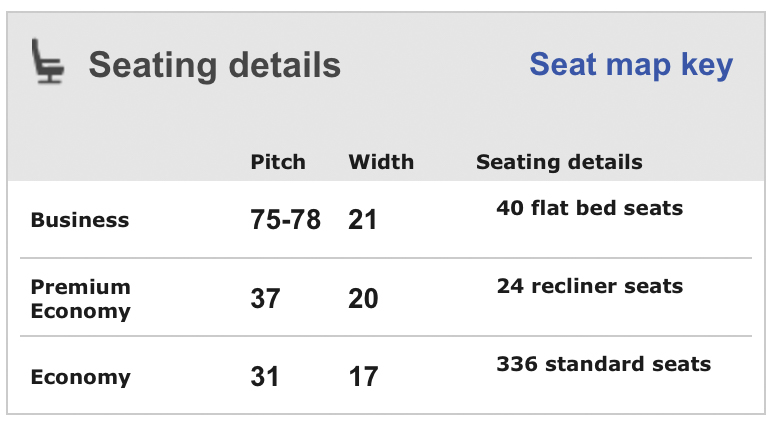
Task: Click the Business width value 21
Action: tap(363, 220)
